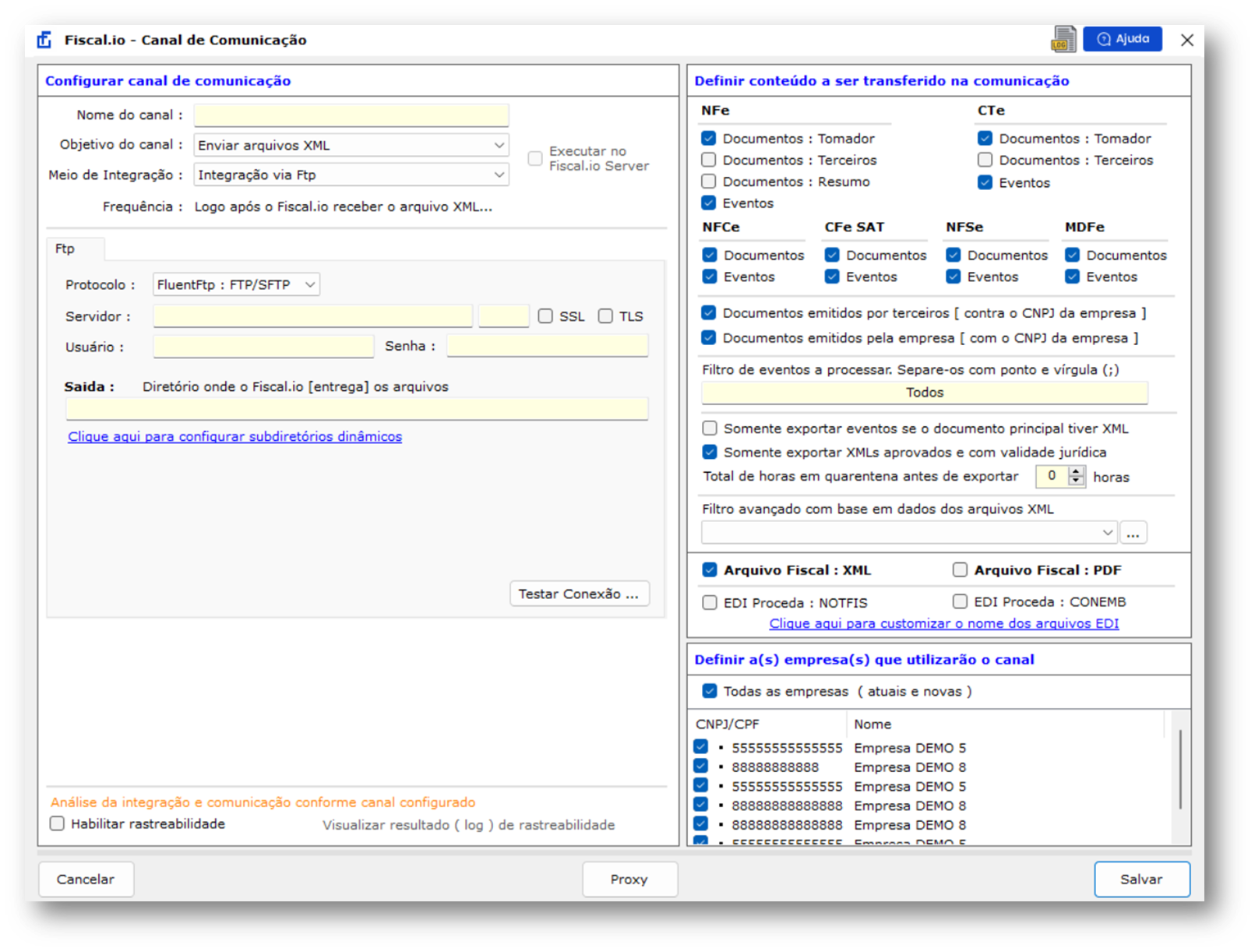Click the Cancelar button

tap(86, 879)
